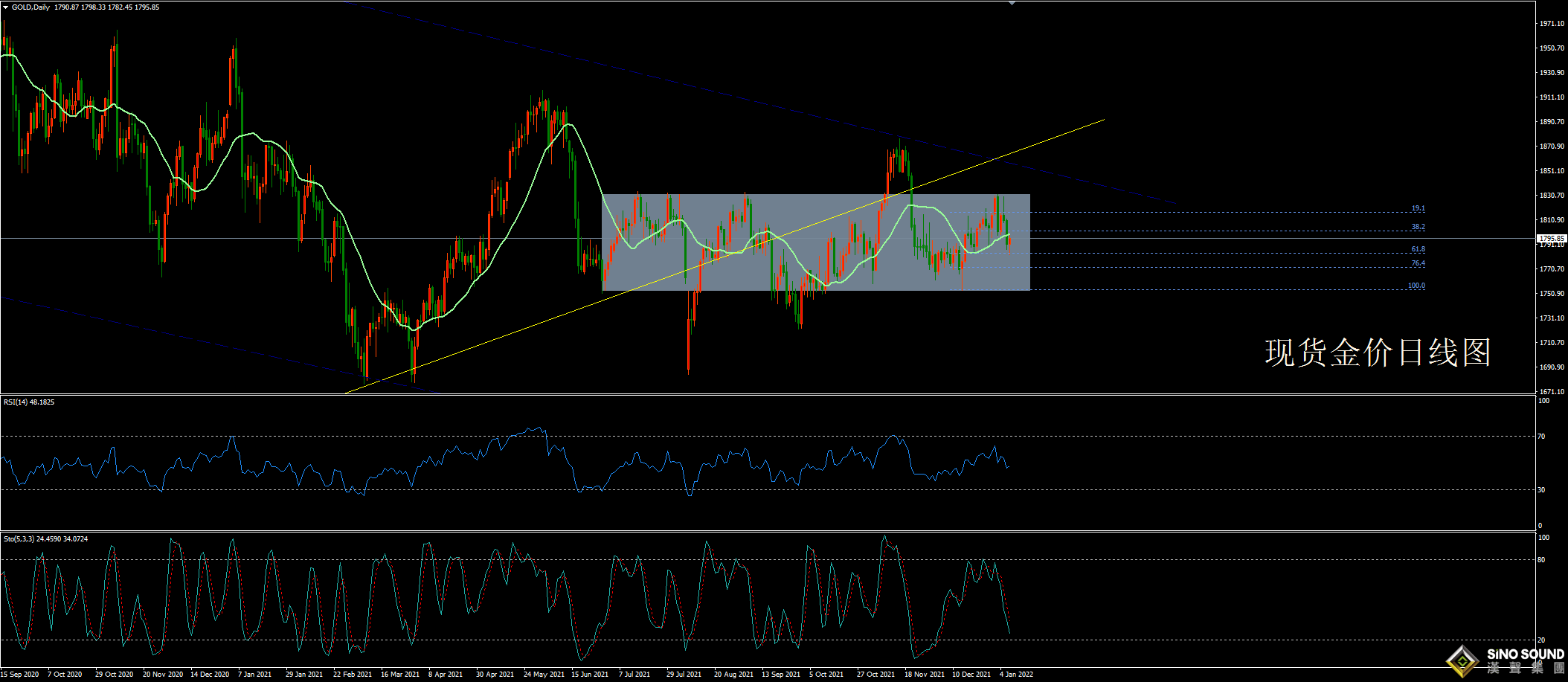This screenshot has height=682, width=1568.
Task: Click the Fibonacci 61.8 level label
Action: coord(1418,250)
